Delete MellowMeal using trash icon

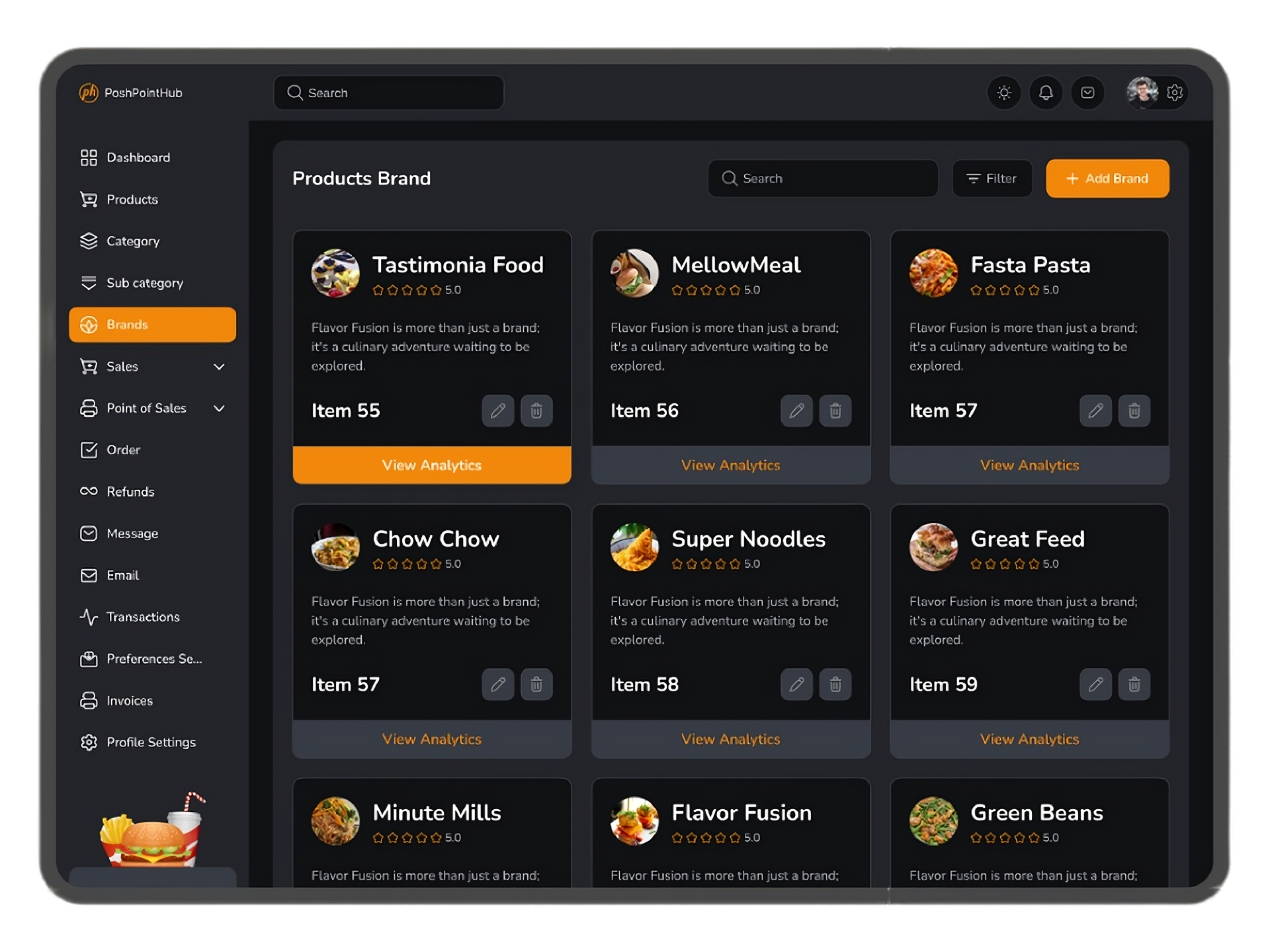pos(835,411)
